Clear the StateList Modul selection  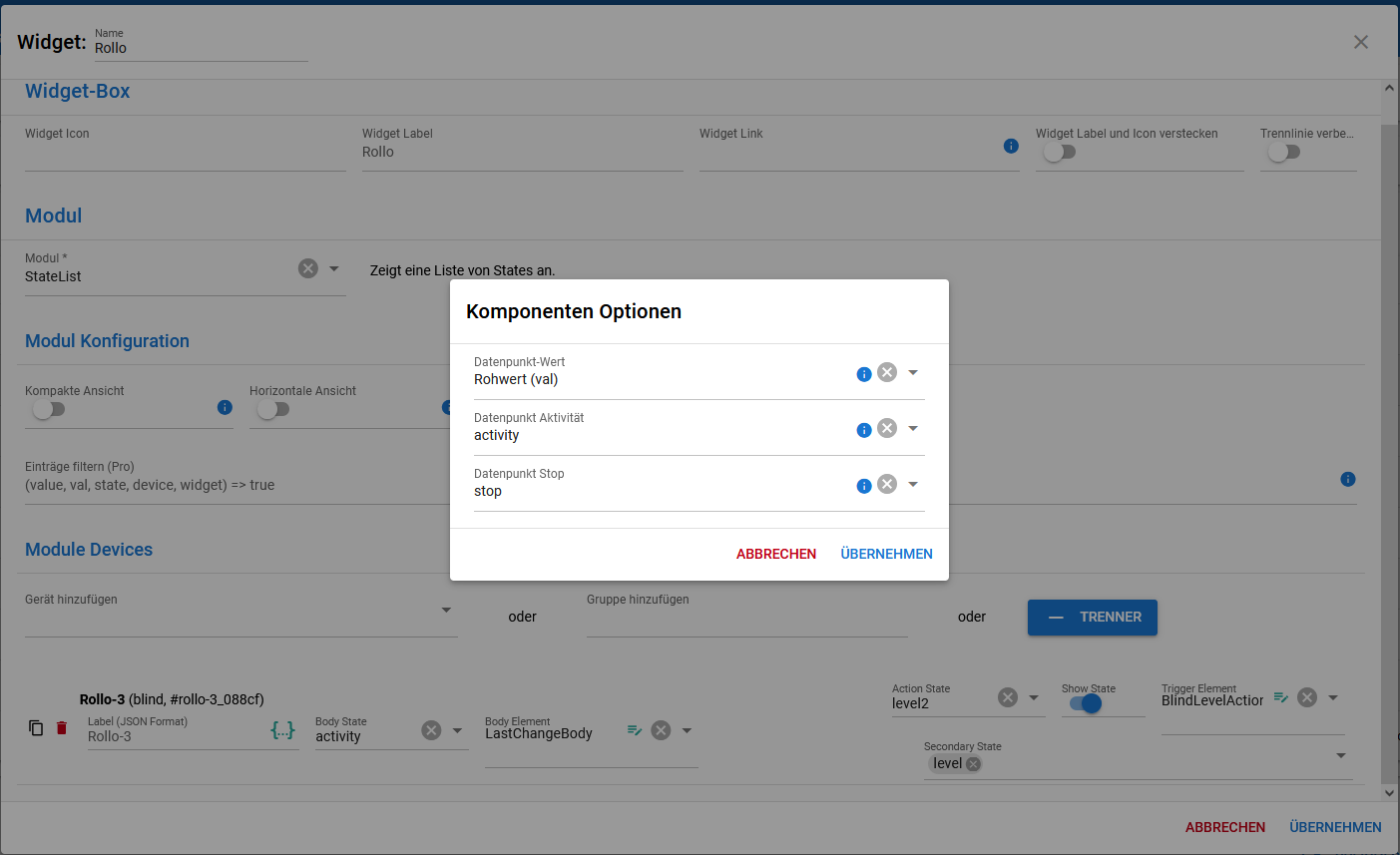point(308,268)
